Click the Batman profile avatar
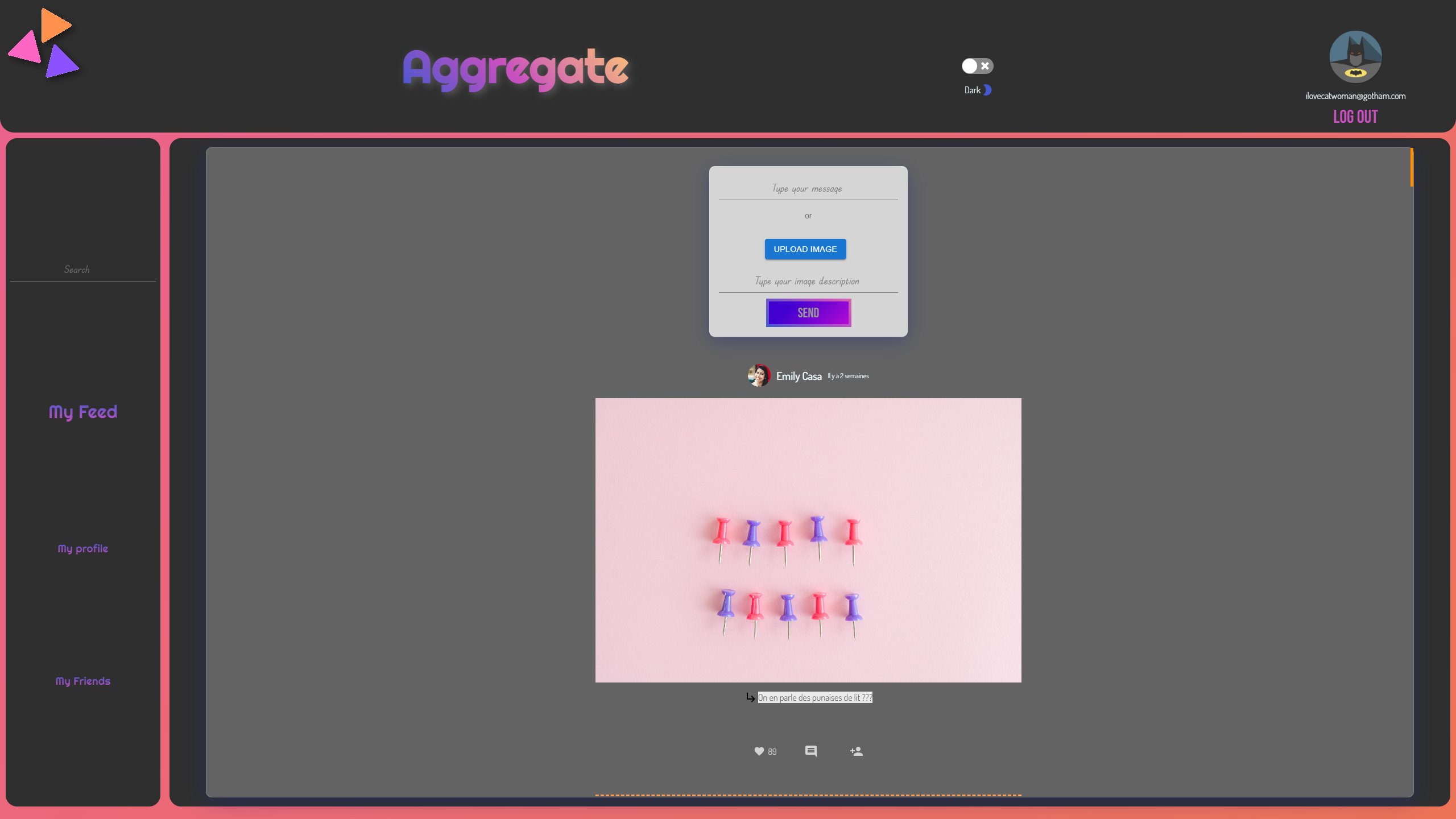 pos(1355,57)
